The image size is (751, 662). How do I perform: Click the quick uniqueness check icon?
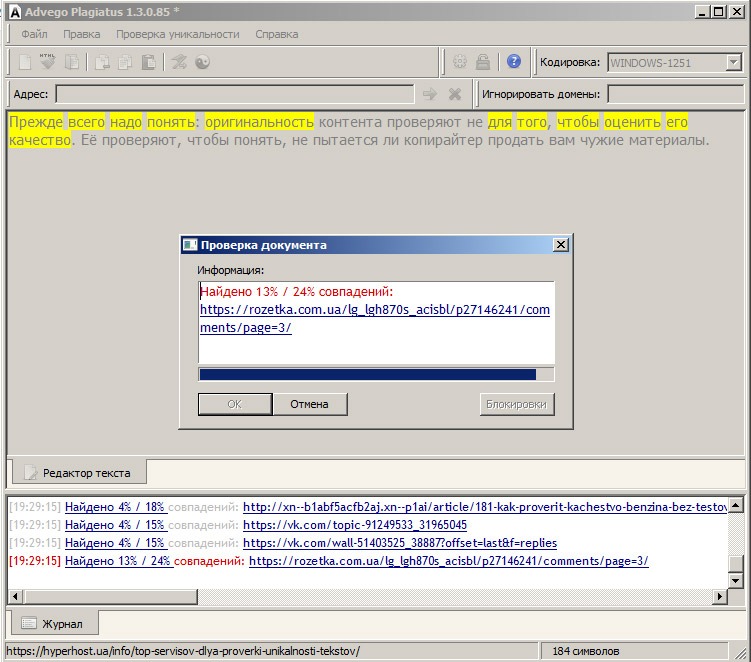[x=179, y=62]
